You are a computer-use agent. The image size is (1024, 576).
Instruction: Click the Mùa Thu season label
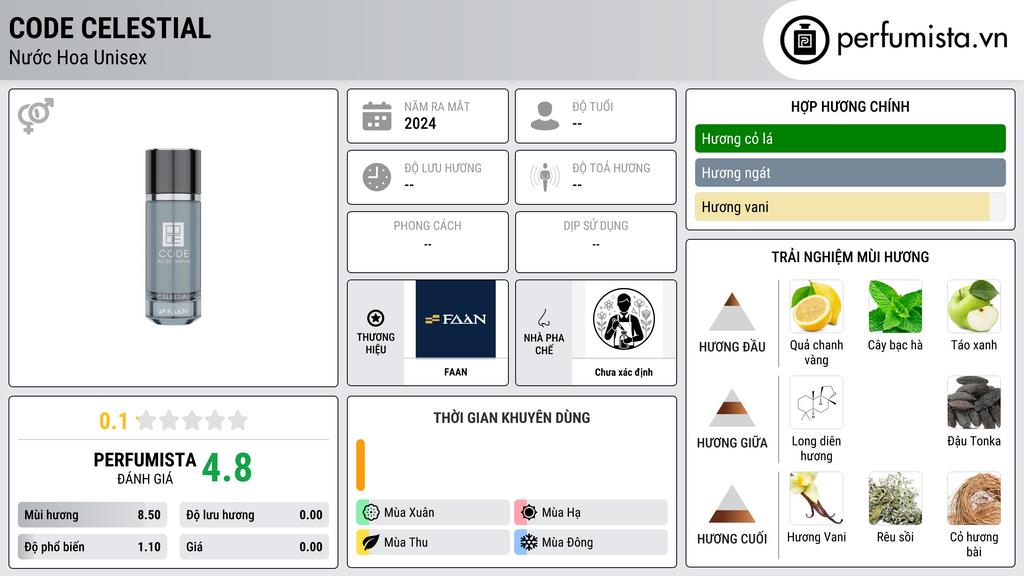(406, 543)
